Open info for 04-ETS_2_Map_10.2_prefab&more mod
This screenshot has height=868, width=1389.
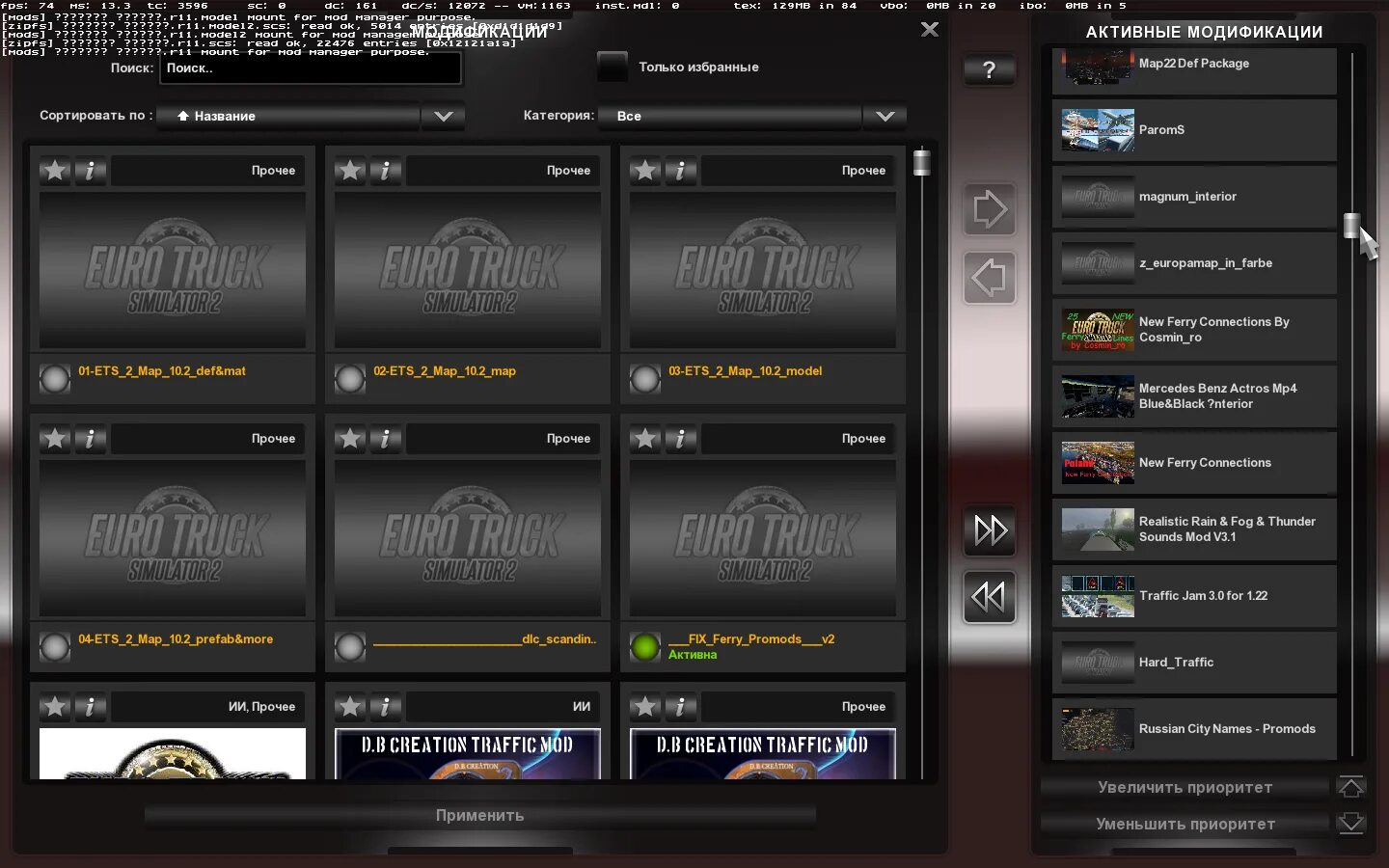click(x=91, y=439)
